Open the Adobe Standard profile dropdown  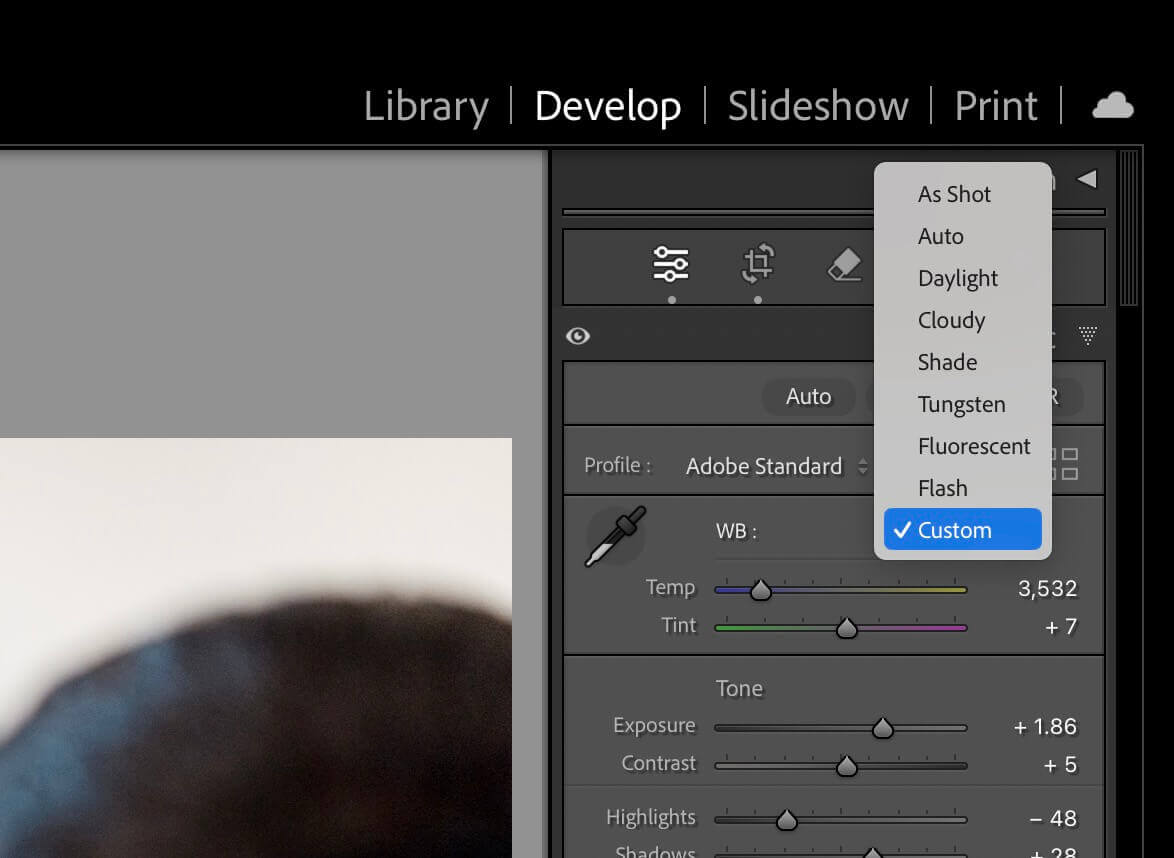pyautogui.click(x=776, y=466)
